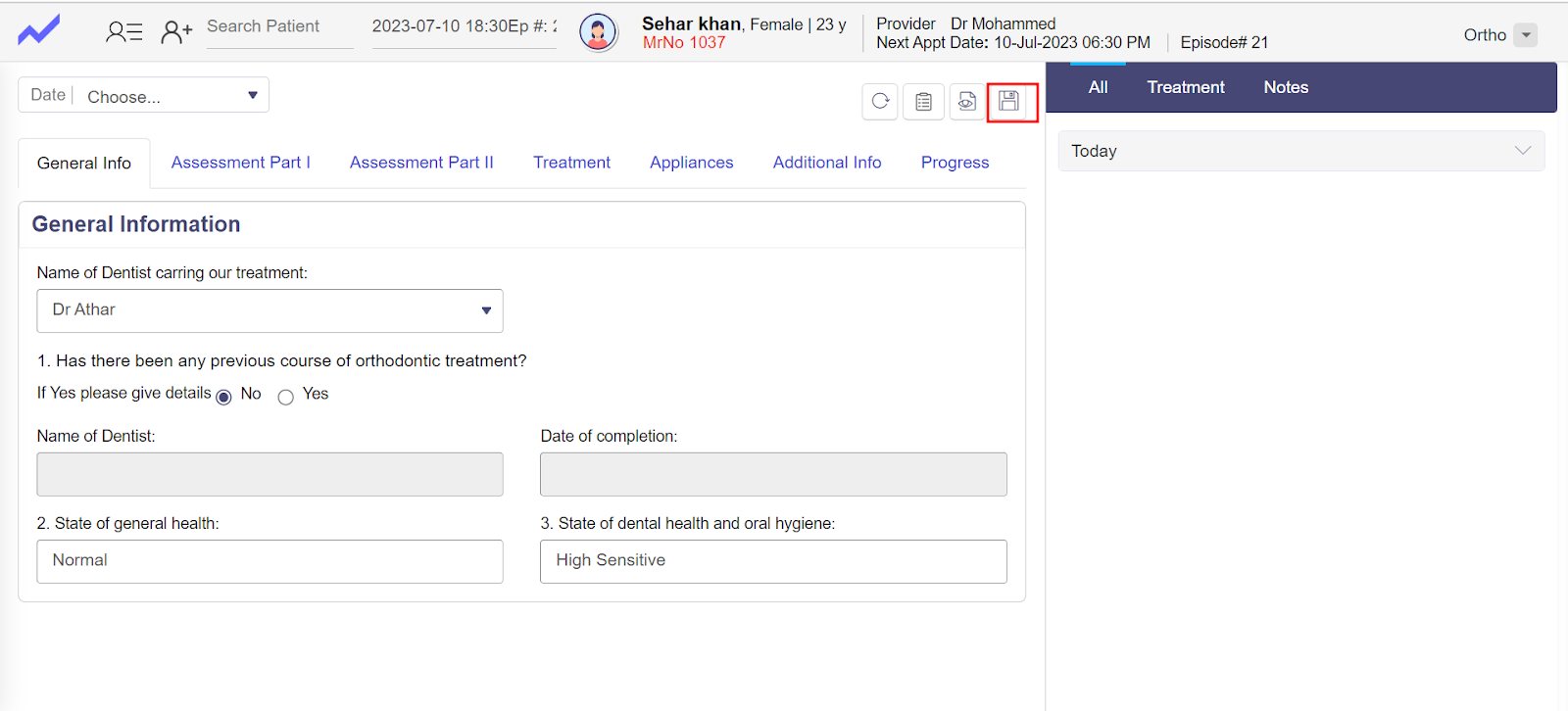Click the dental health and oral hygiene field
The height and width of the screenshot is (711, 1568).
pos(773,561)
